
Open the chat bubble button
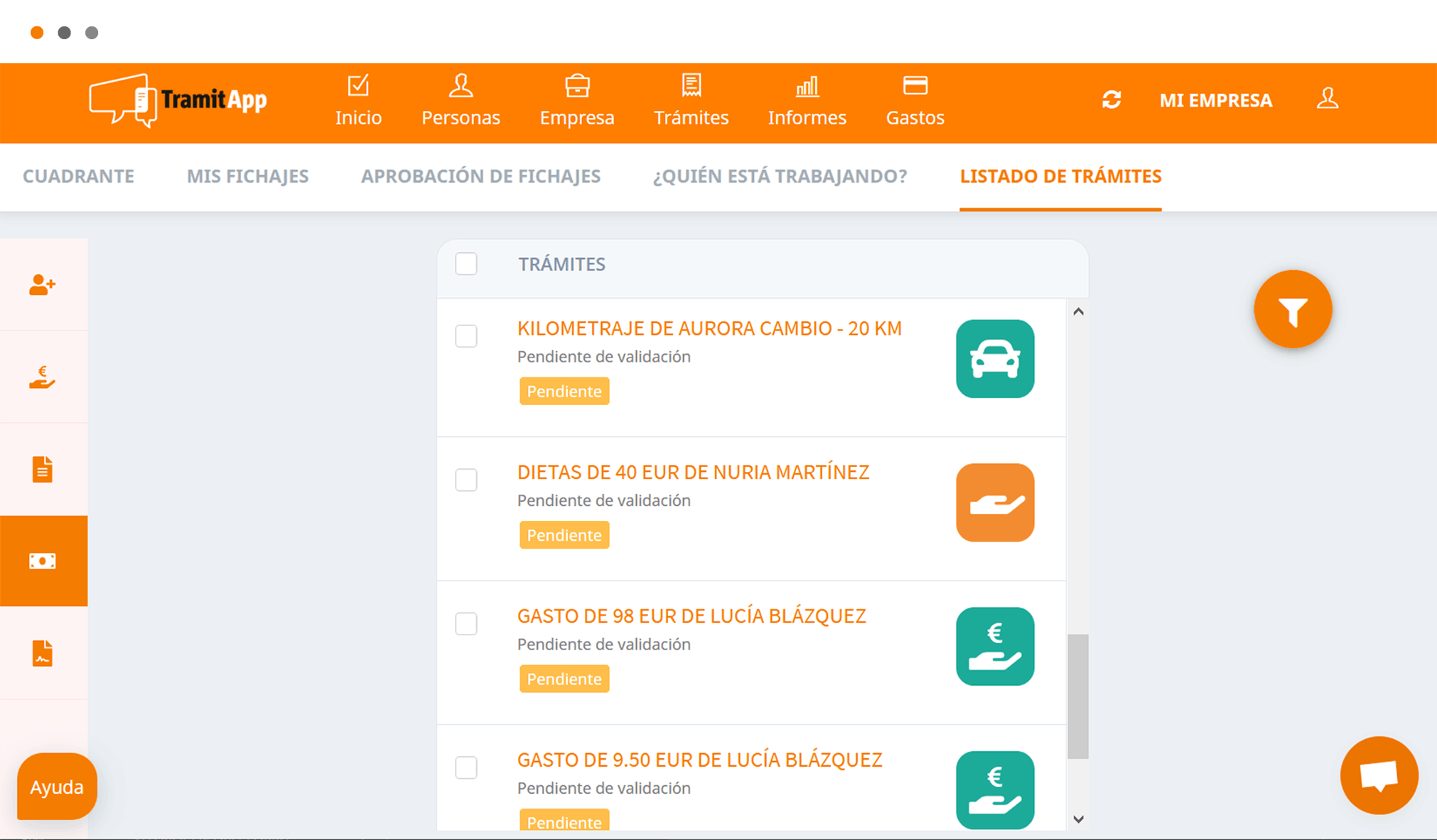pos(1379,775)
